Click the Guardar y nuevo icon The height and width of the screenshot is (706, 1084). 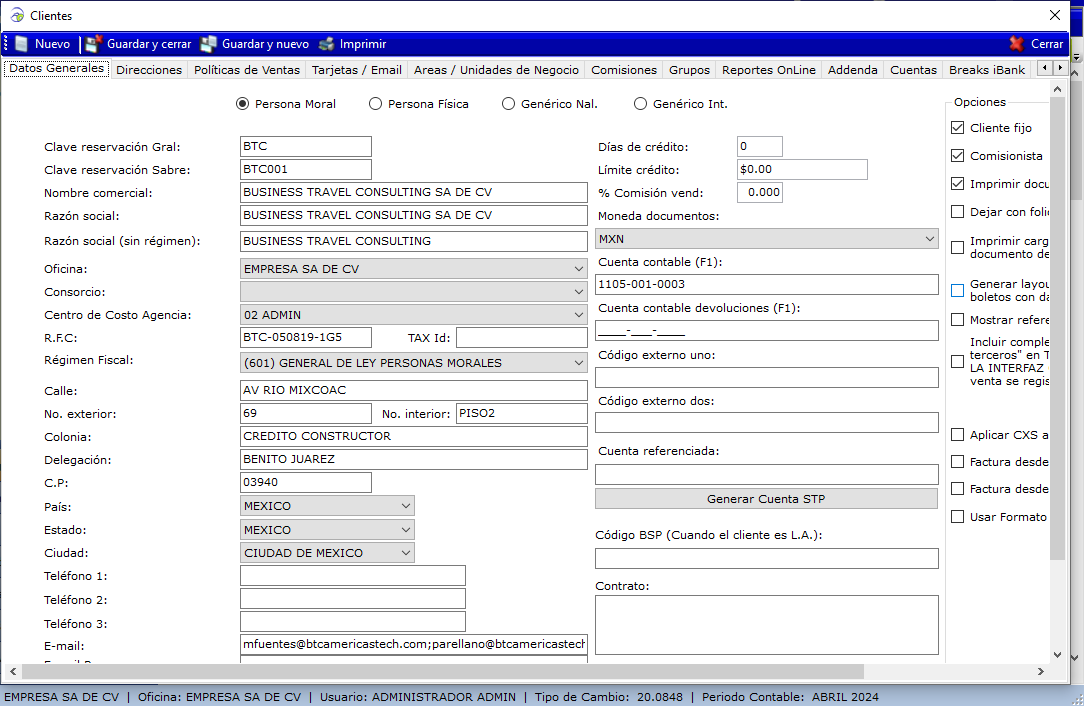point(208,44)
